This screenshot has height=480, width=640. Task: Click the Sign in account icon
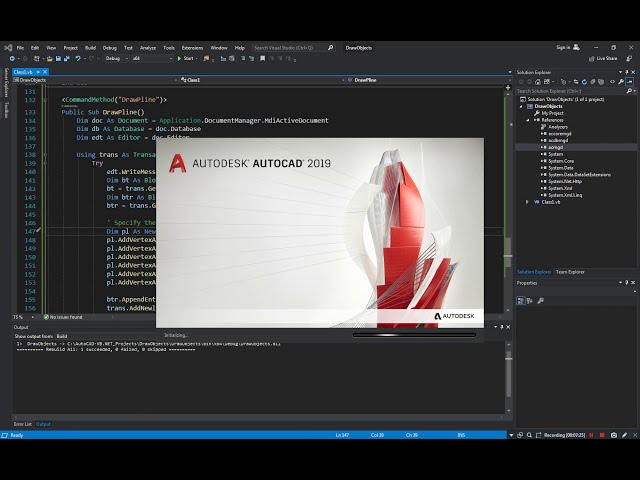[x=577, y=47]
